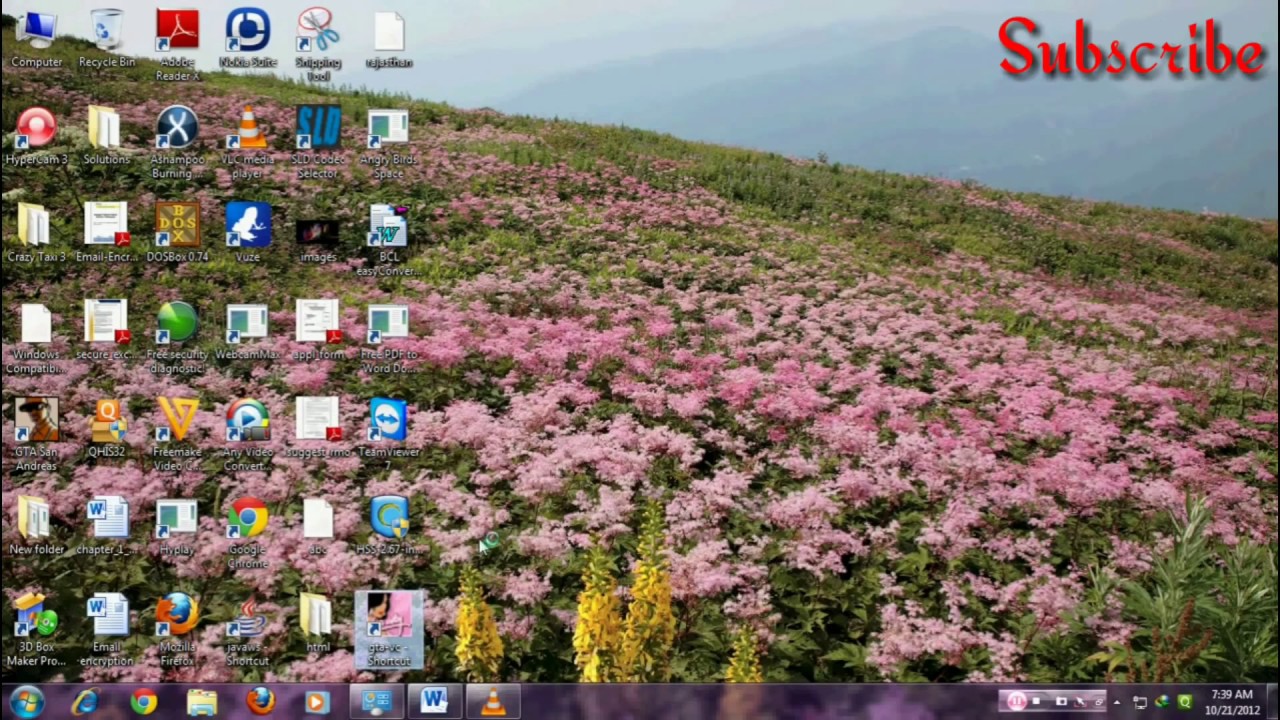Open the Computer desktop icon
1280x720 pixels.
36,38
